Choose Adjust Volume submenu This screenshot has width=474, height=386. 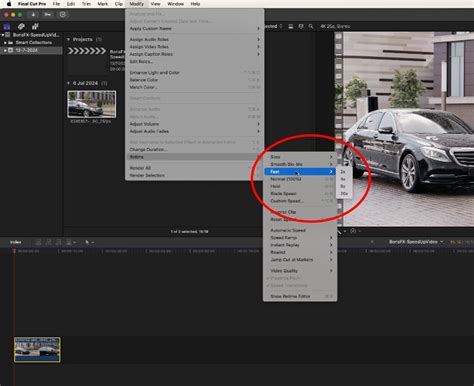194,124
